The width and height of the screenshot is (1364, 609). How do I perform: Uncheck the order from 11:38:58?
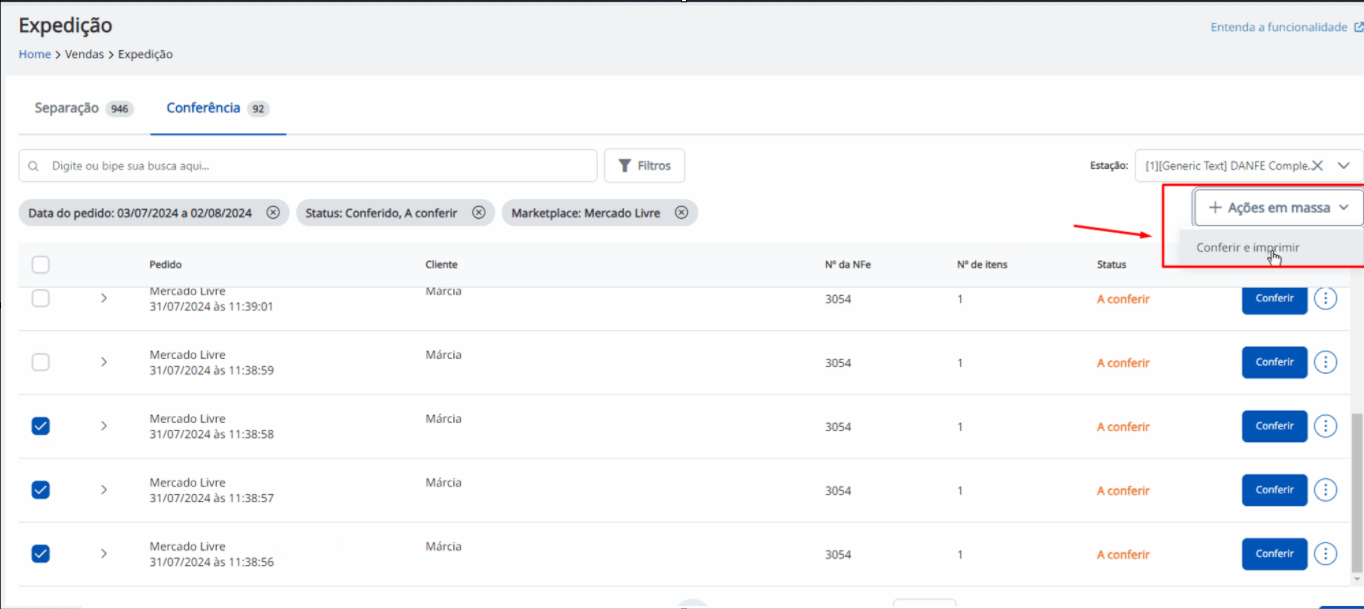tap(41, 426)
